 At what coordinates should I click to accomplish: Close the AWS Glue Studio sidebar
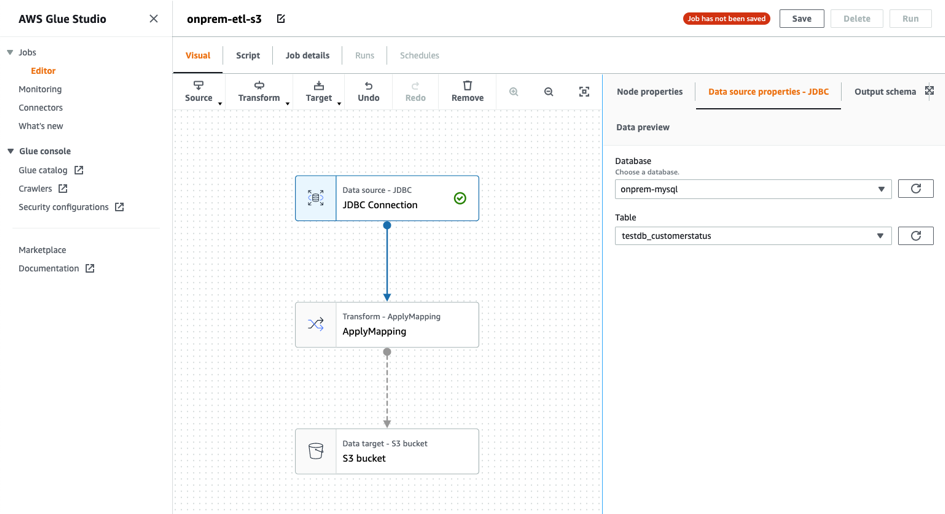[x=154, y=19]
